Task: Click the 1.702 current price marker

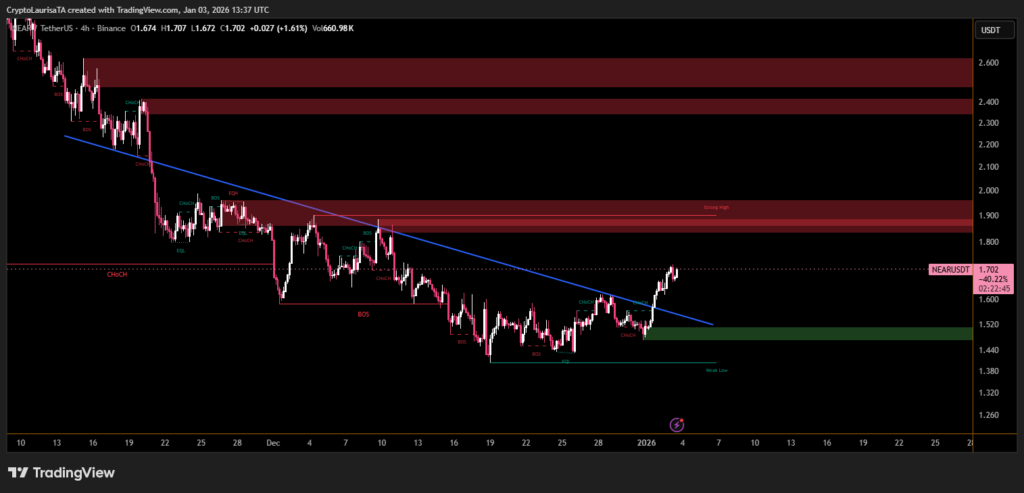Action: (x=990, y=270)
